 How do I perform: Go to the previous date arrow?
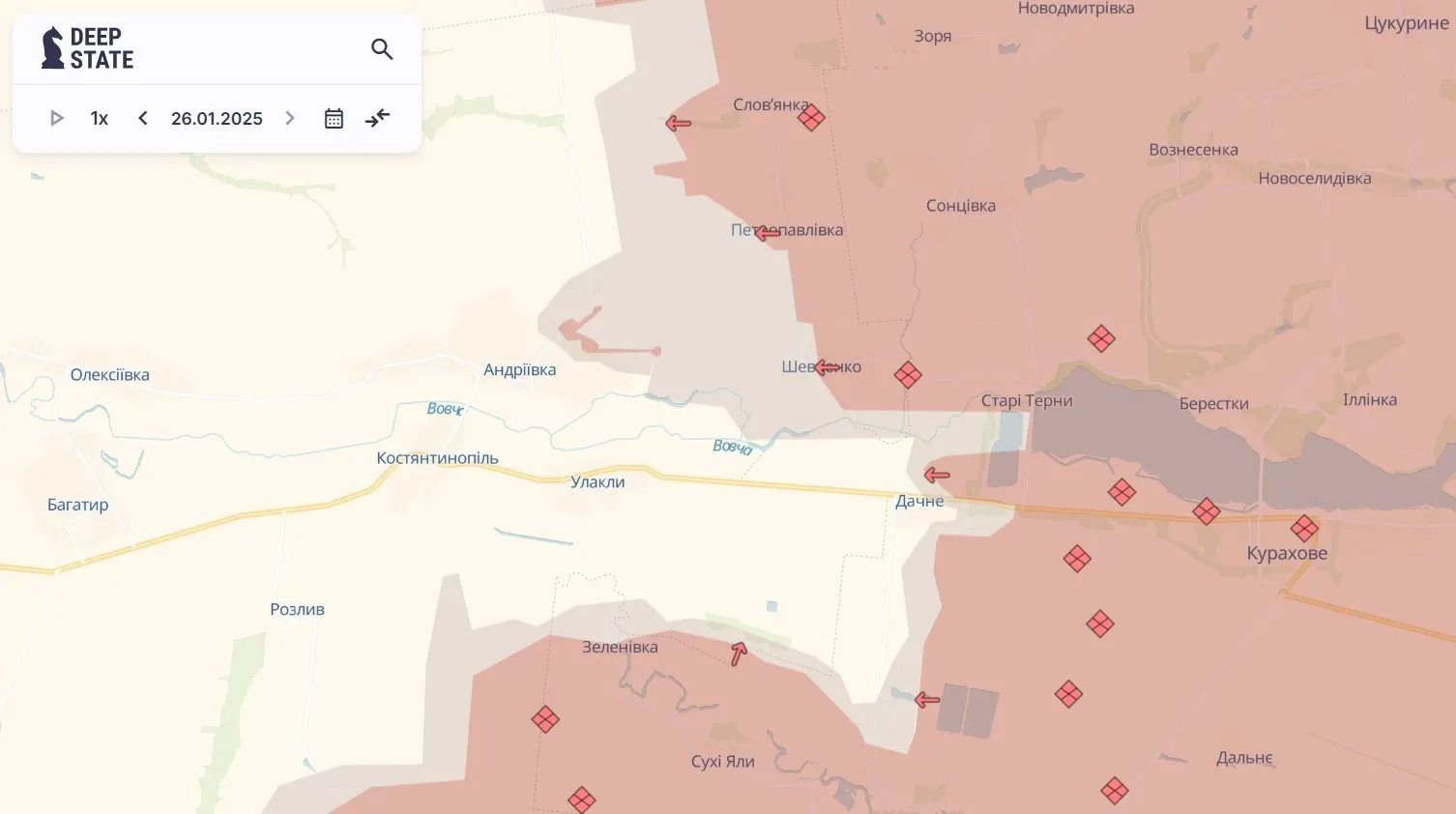pyautogui.click(x=143, y=118)
